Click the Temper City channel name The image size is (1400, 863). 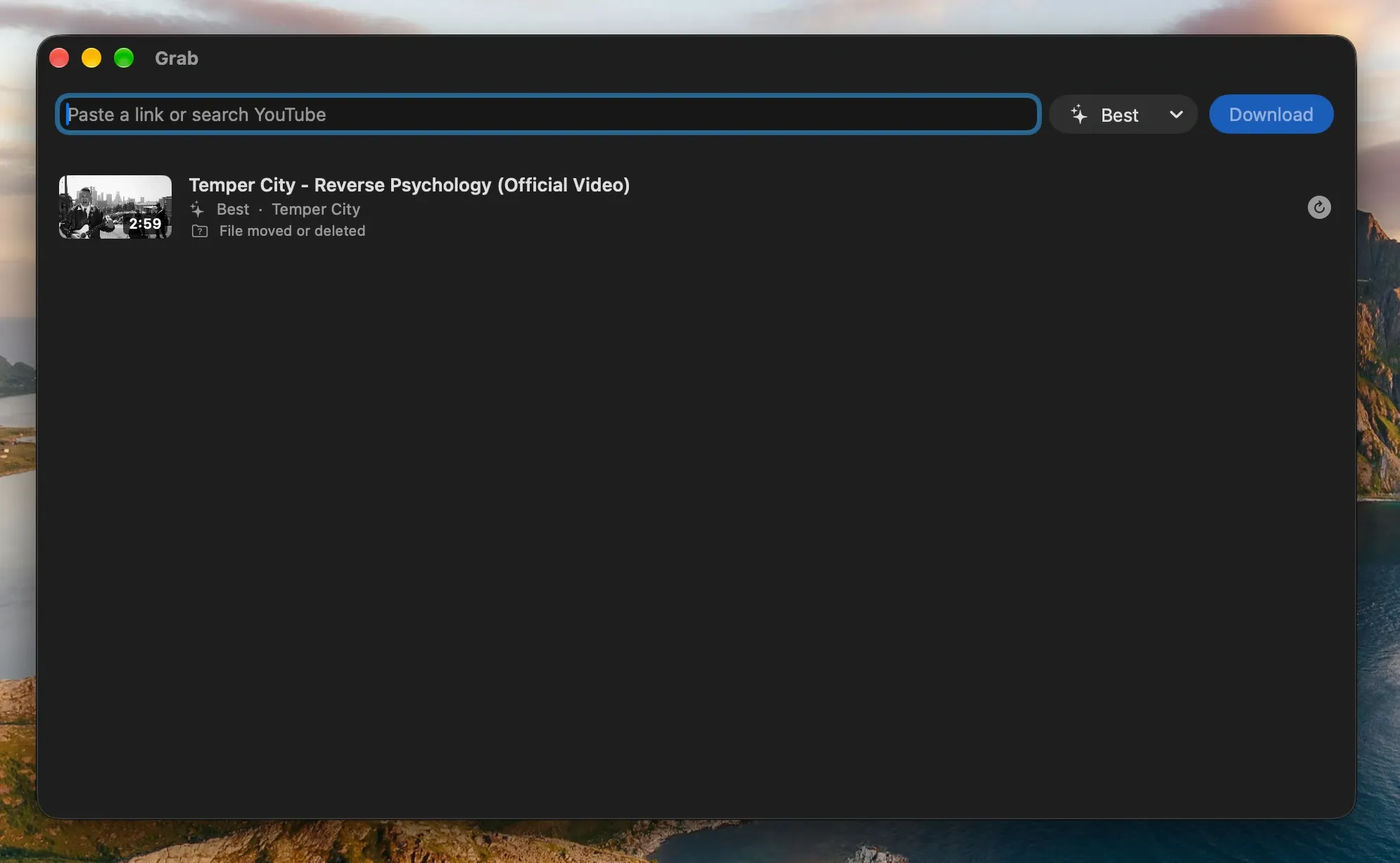pos(316,209)
